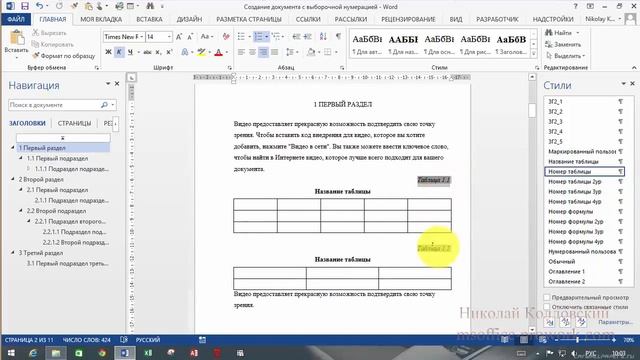The width and height of the screenshot is (640, 360).
Task: Collapse the 2.2 Второй подраздел heading
Action: click(x=21, y=210)
